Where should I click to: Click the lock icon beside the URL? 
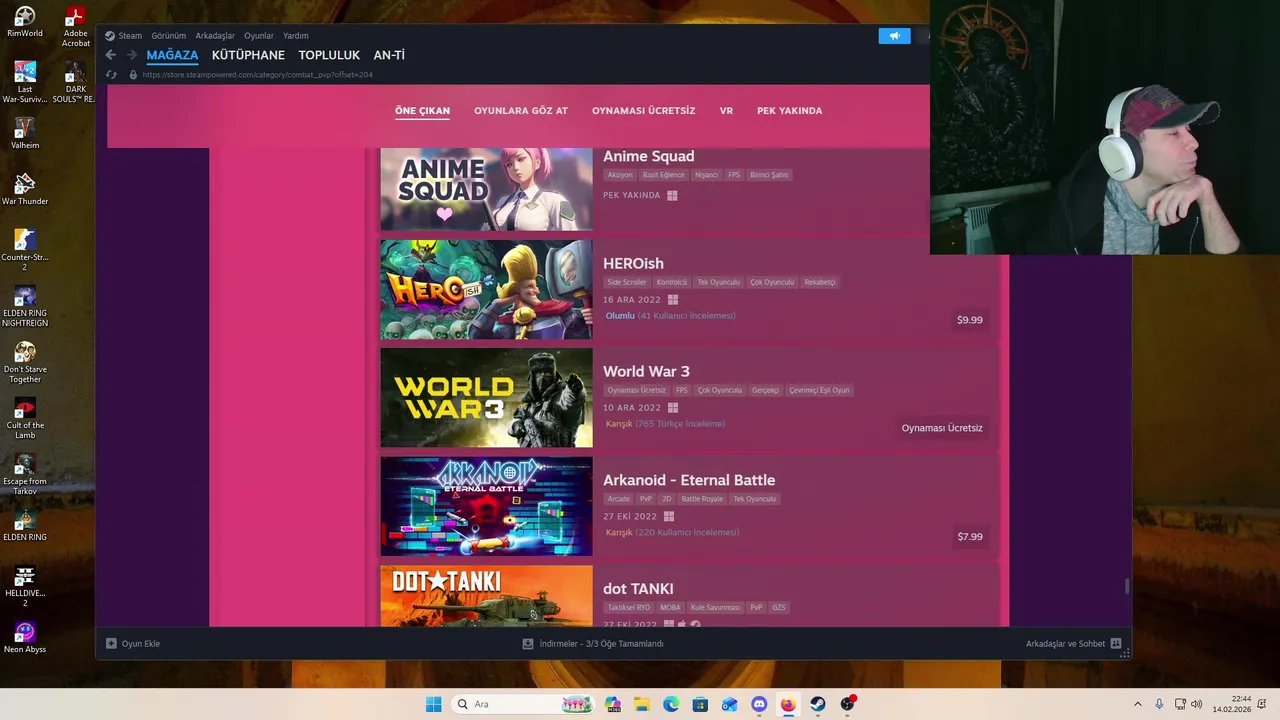click(x=132, y=75)
